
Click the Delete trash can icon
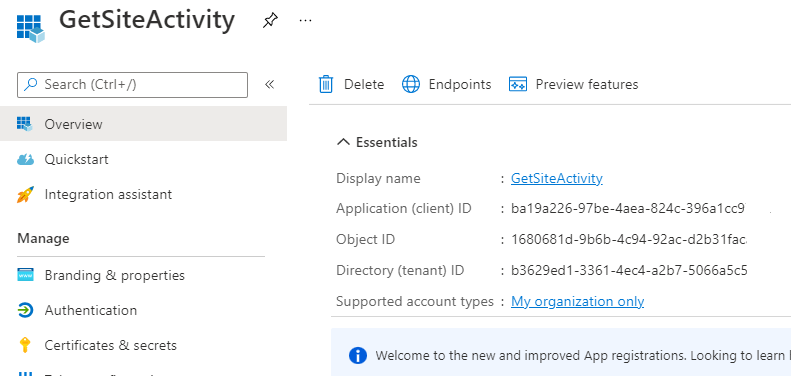[x=326, y=84]
